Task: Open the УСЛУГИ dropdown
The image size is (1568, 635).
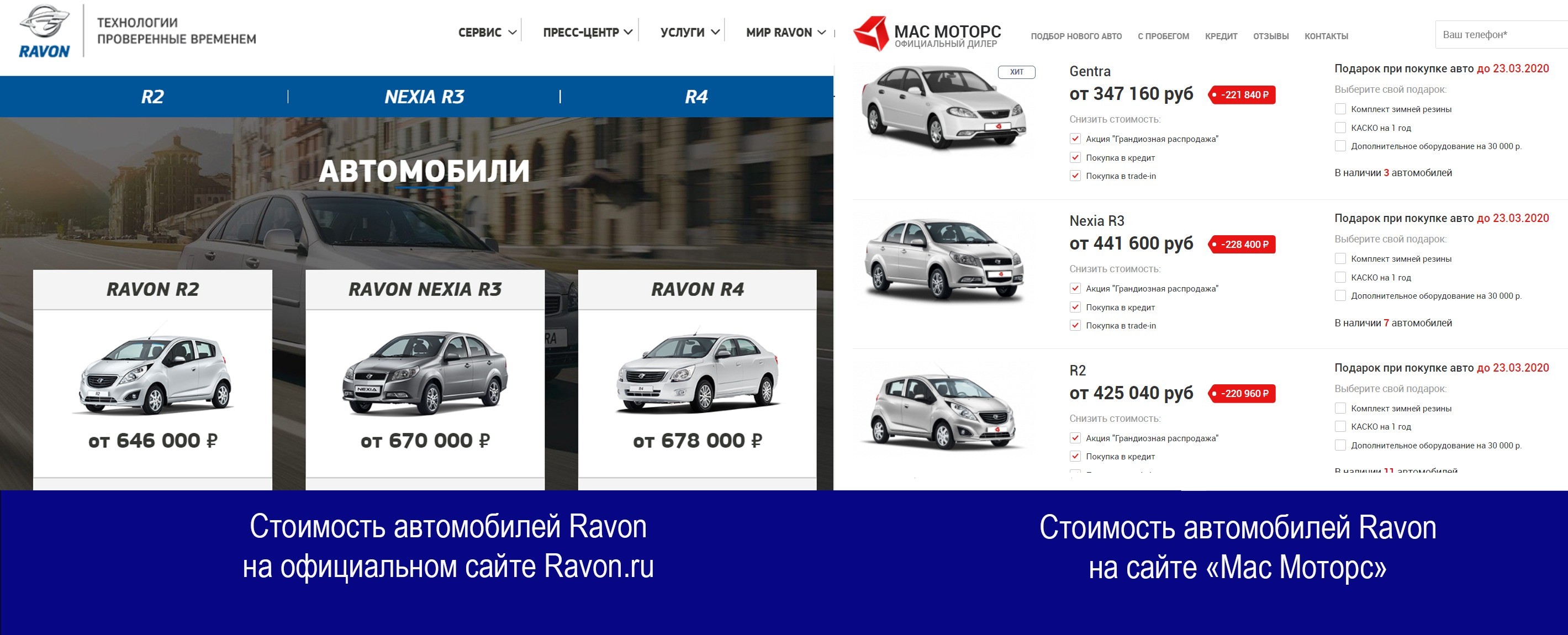Action: pos(683,31)
